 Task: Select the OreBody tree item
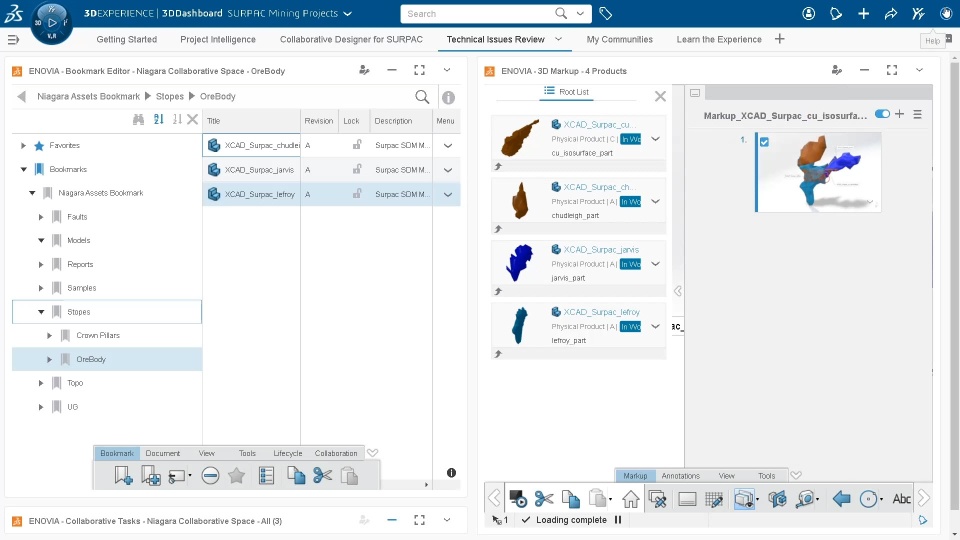click(x=107, y=359)
